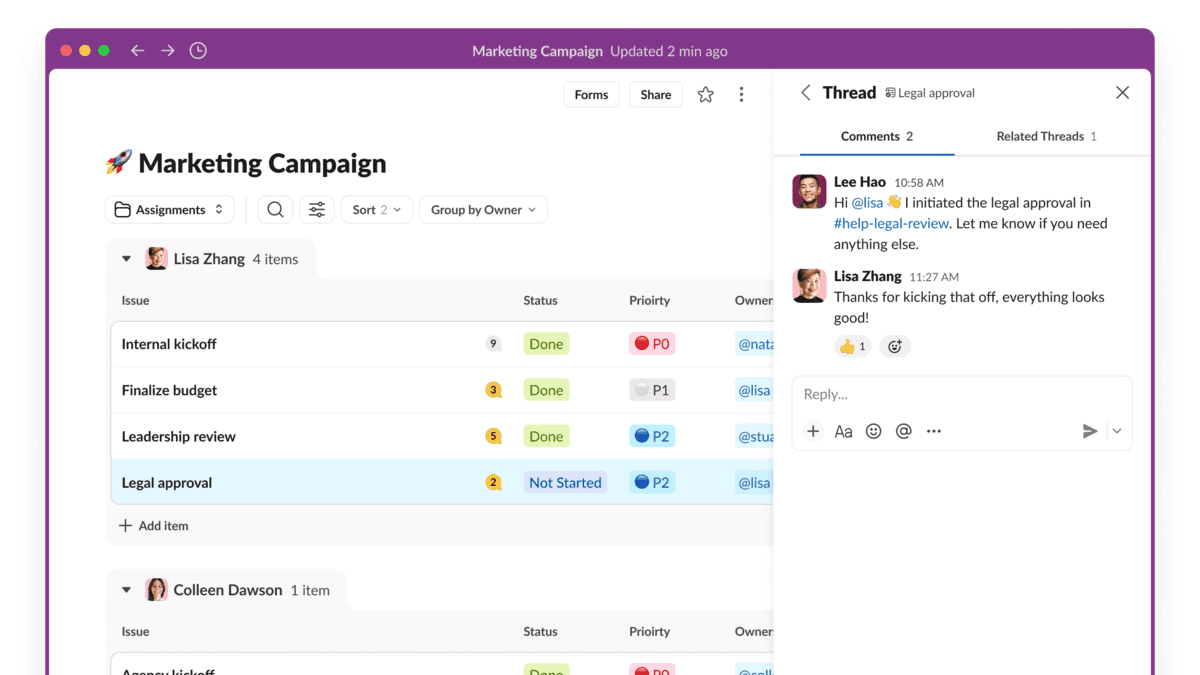Go back with the left arrow in title bar
The width and height of the screenshot is (1200, 675).
pos(138,50)
